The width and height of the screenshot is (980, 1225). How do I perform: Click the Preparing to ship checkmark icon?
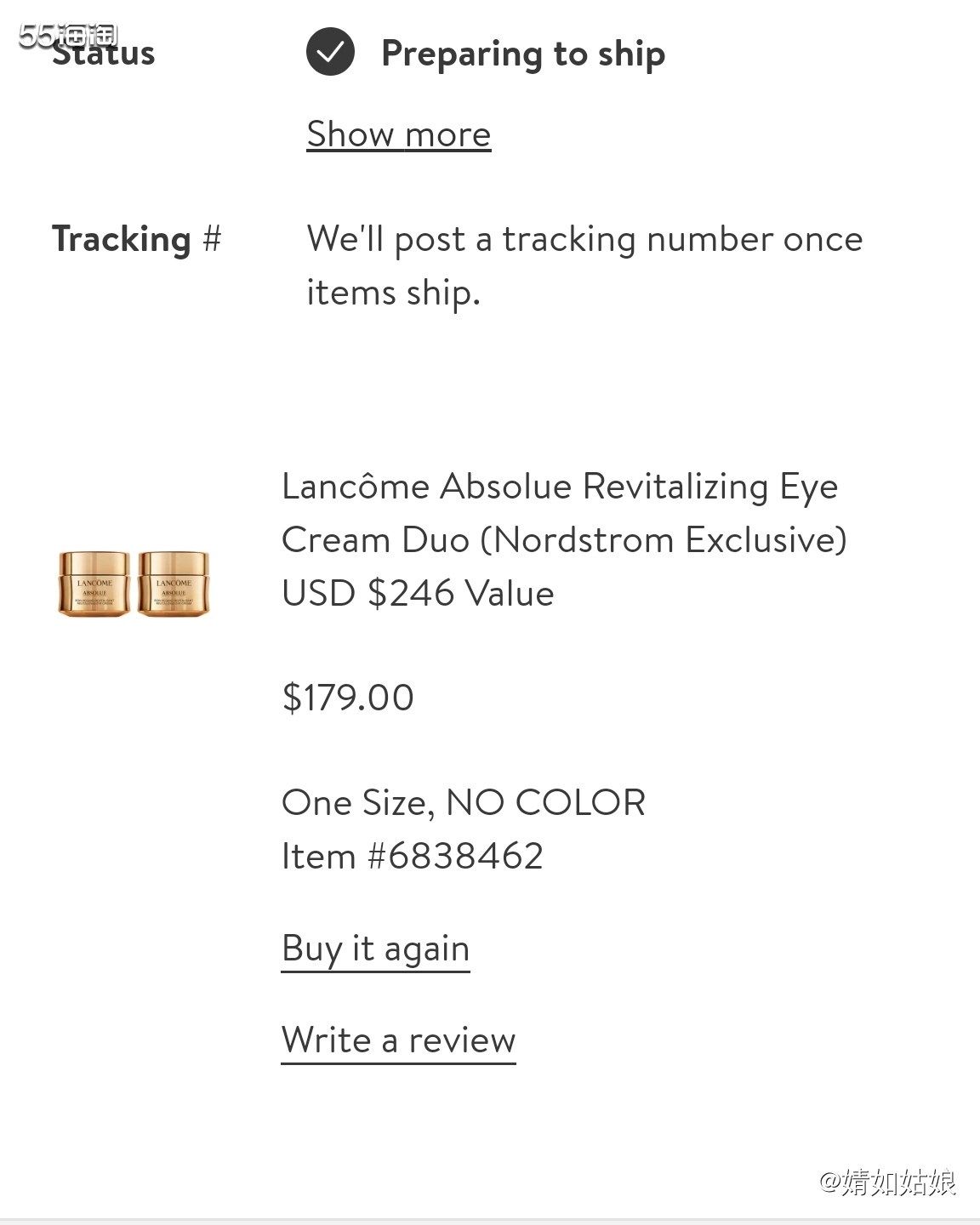click(x=330, y=52)
